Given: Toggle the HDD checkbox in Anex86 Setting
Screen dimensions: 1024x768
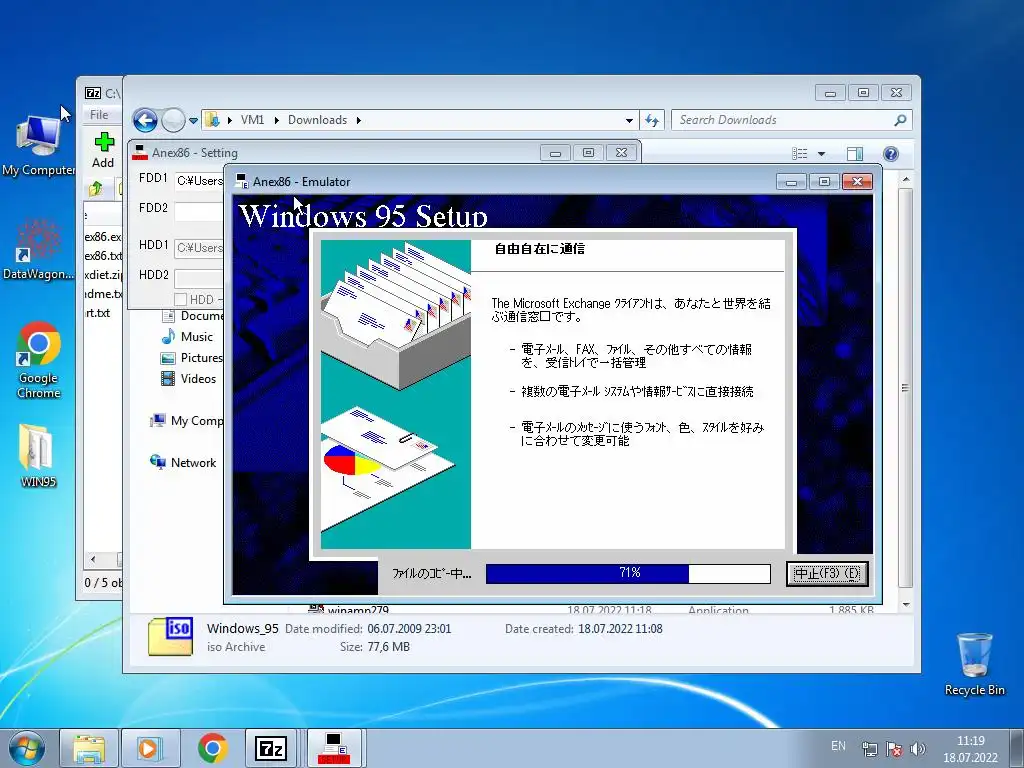Looking at the screenshot, I should pos(181,299).
